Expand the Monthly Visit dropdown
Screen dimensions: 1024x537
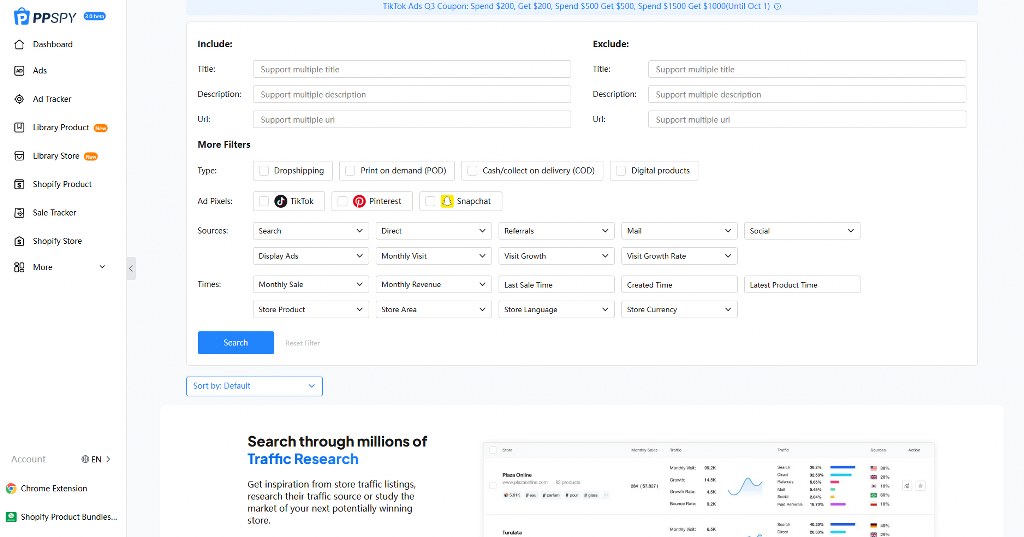point(434,256)
